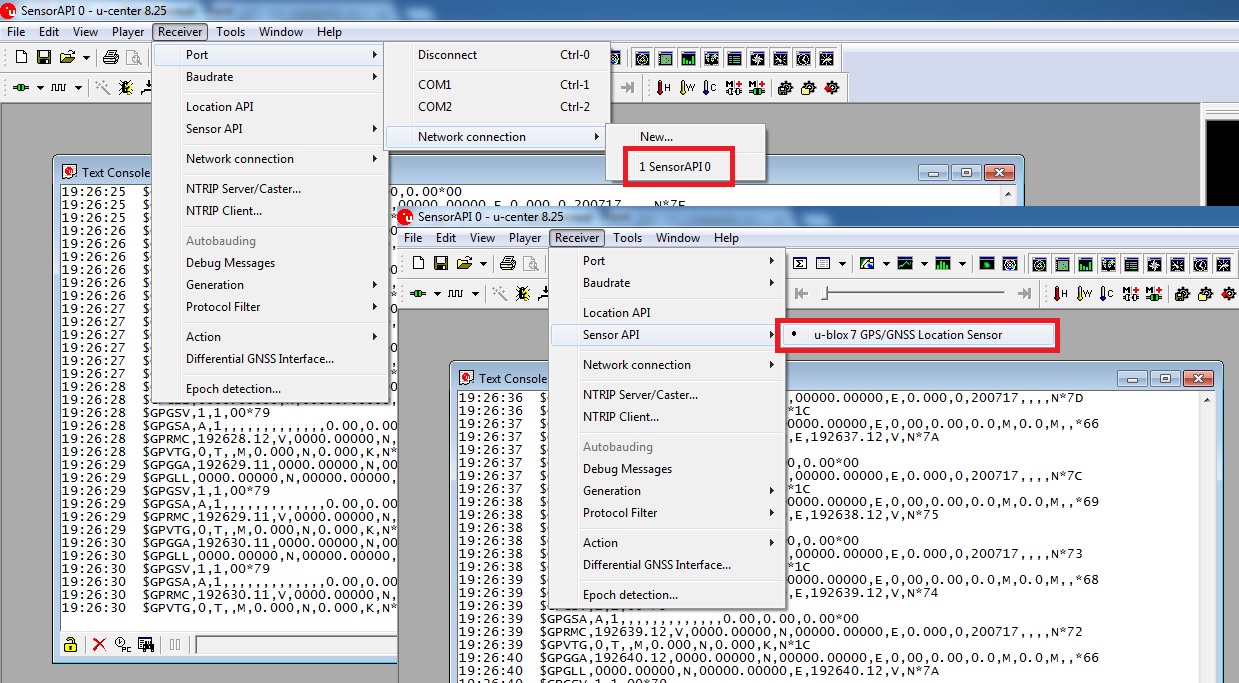The height and width of the screenshot is (683, 1239).
Task: Toggle the pause button in Text Console footer
Action: (173, 644)
